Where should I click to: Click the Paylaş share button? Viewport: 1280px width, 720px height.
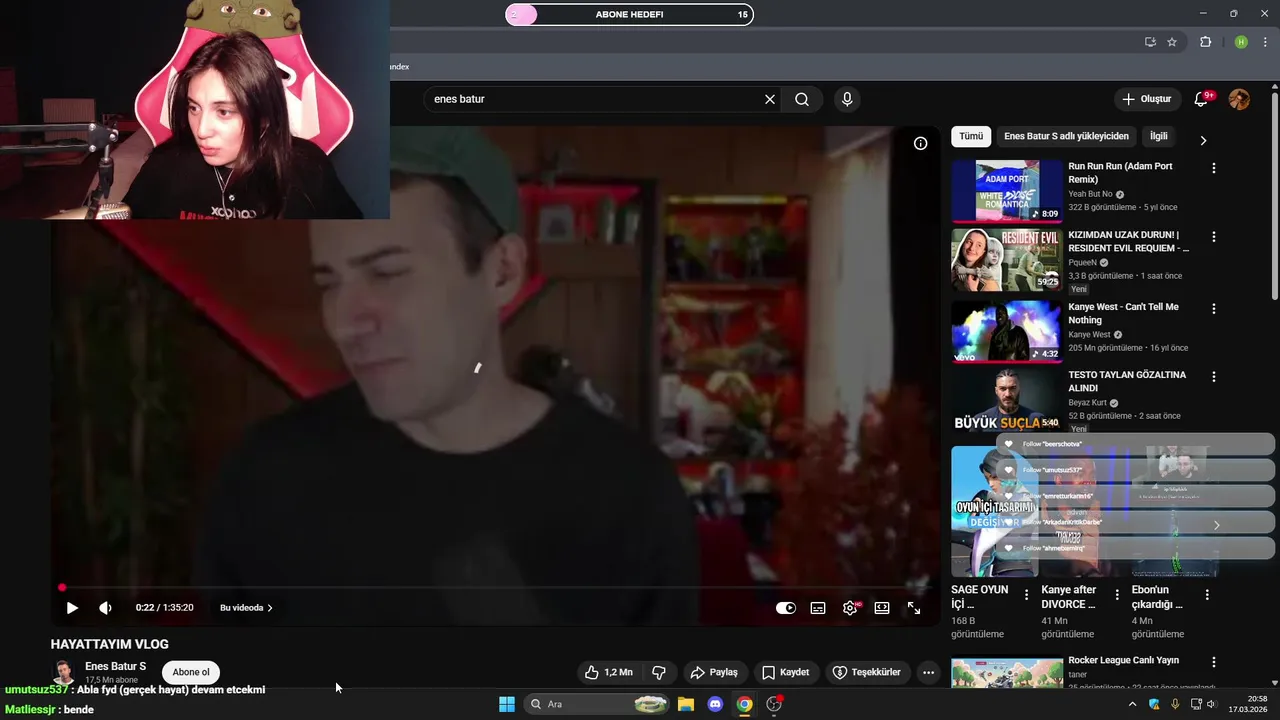(x=714, y=672)
